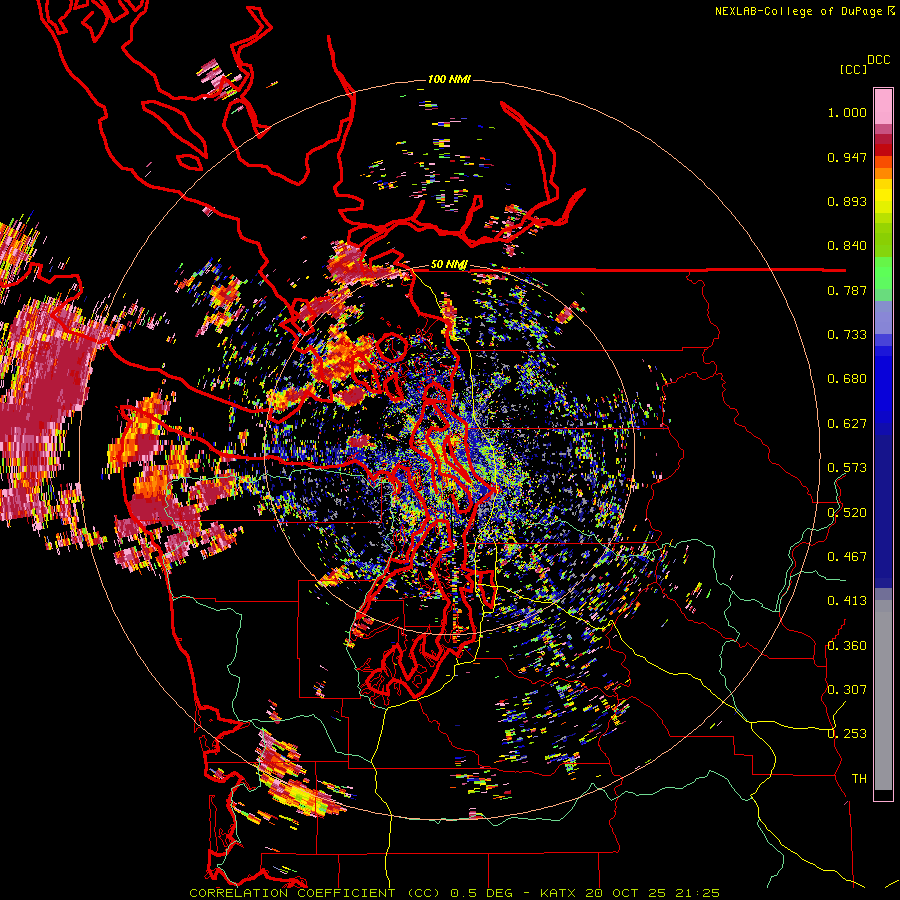900x900 pixels.
Task: Click the 1.000 color scale value
Action: 847,112
